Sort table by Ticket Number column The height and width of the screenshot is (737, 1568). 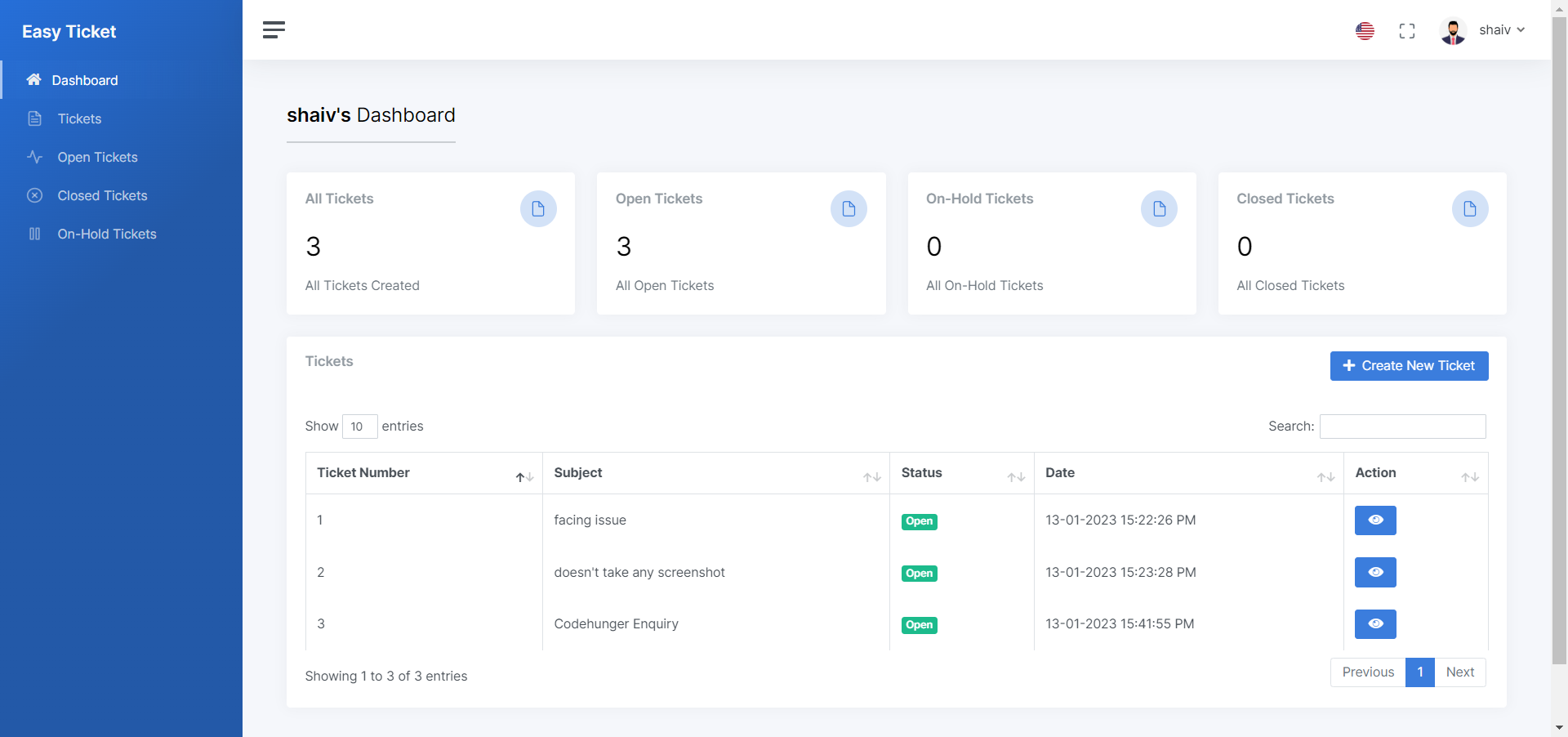coord(524,476)
